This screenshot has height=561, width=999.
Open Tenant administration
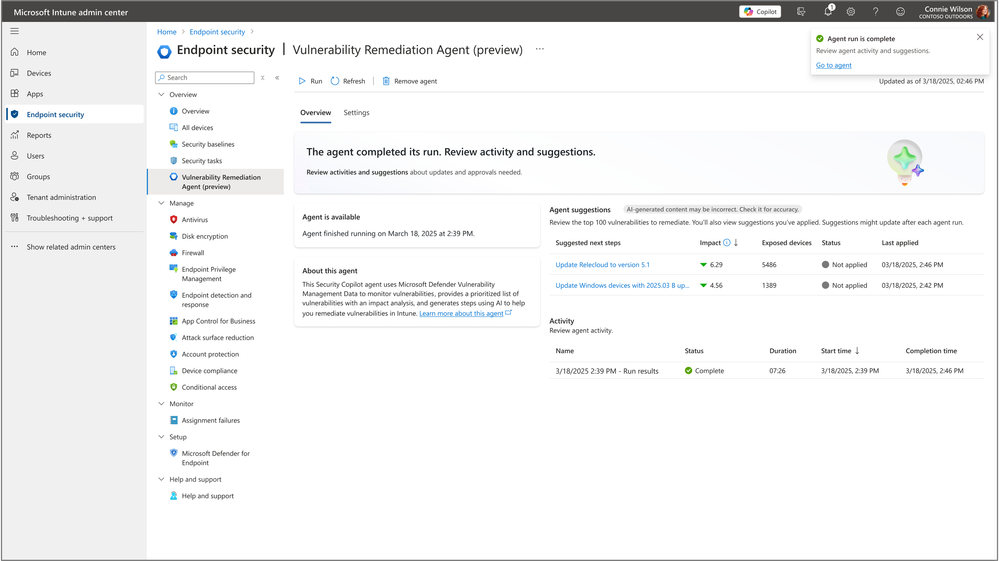61,197
